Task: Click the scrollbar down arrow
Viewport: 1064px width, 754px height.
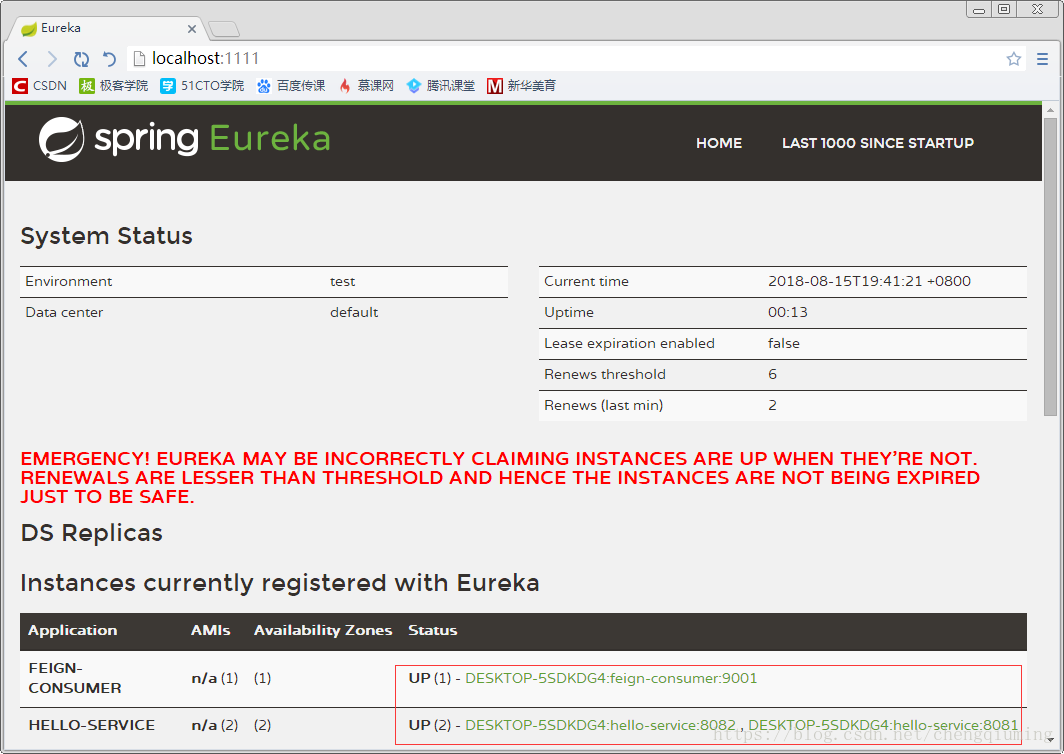Action: coord(1050,740)
